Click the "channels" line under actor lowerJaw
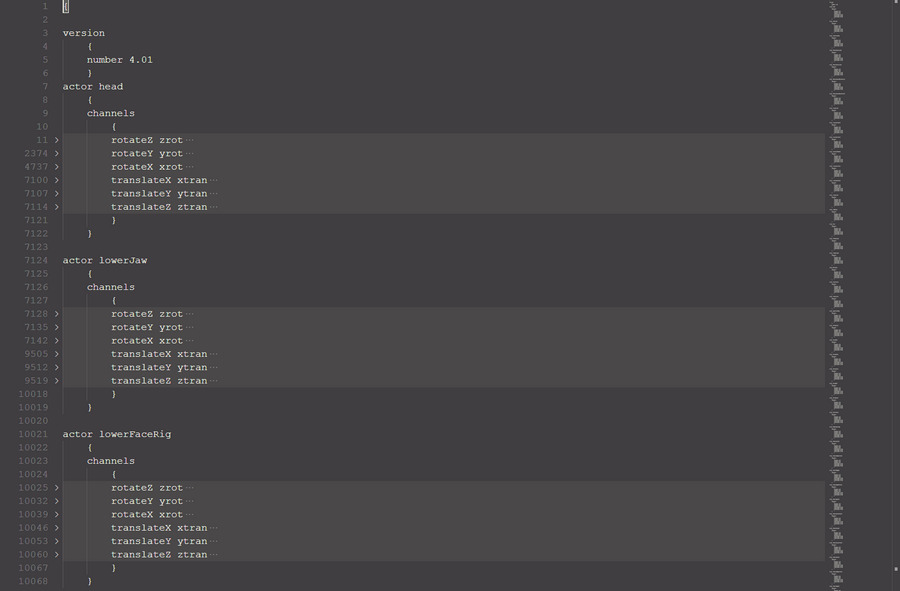The image size is (900, 591). (110, 287)
